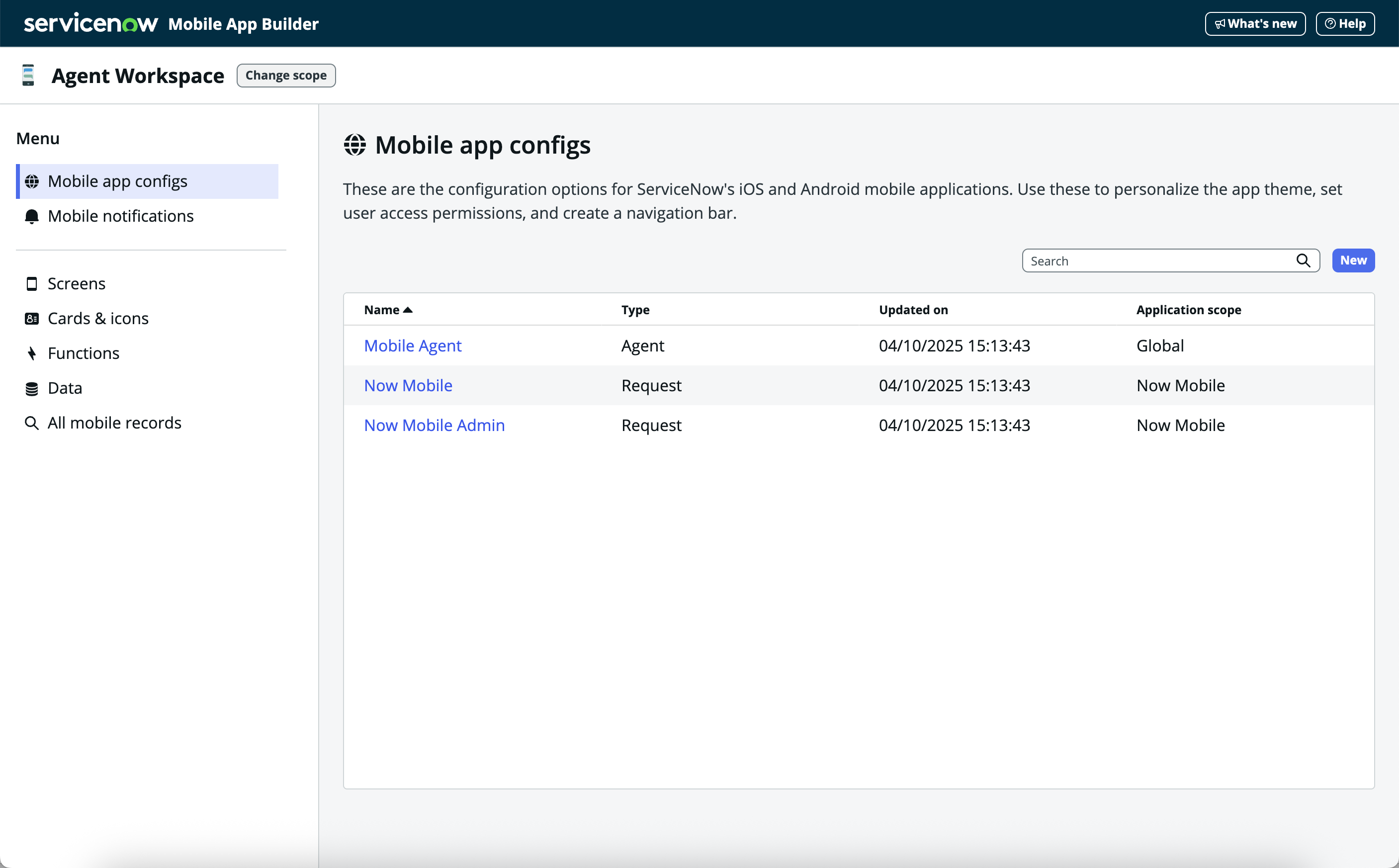This screenshot has width=1399, height=868.
Task: Click the updated date in Now Mobile row
Action: [955, 385]
